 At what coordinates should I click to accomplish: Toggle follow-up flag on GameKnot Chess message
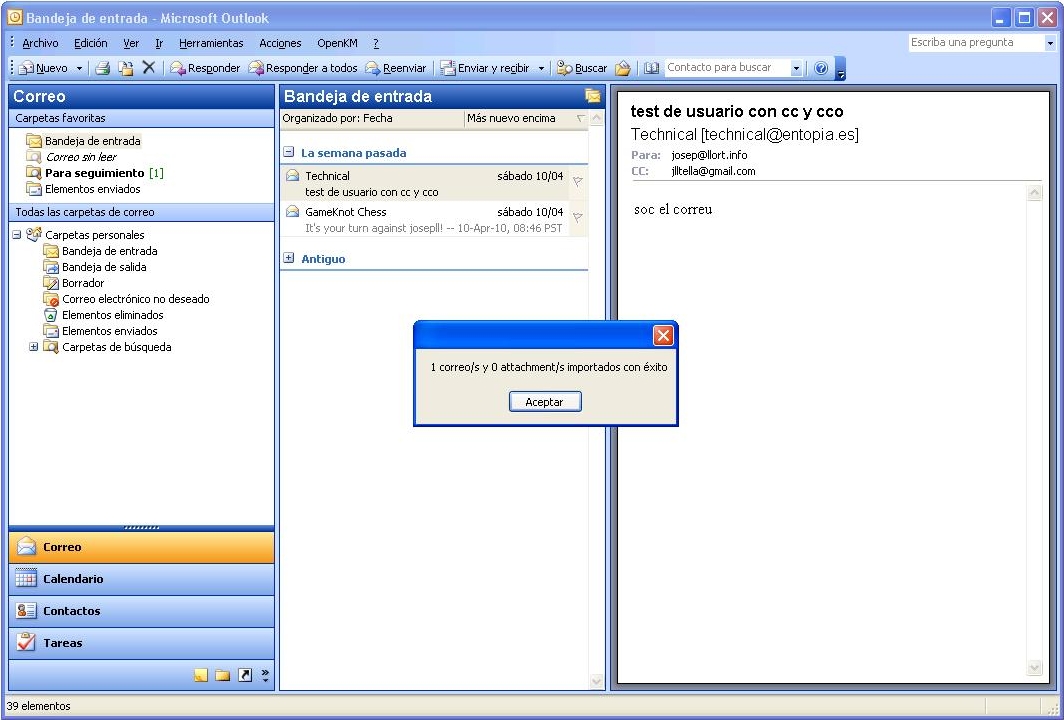(577, 218)
